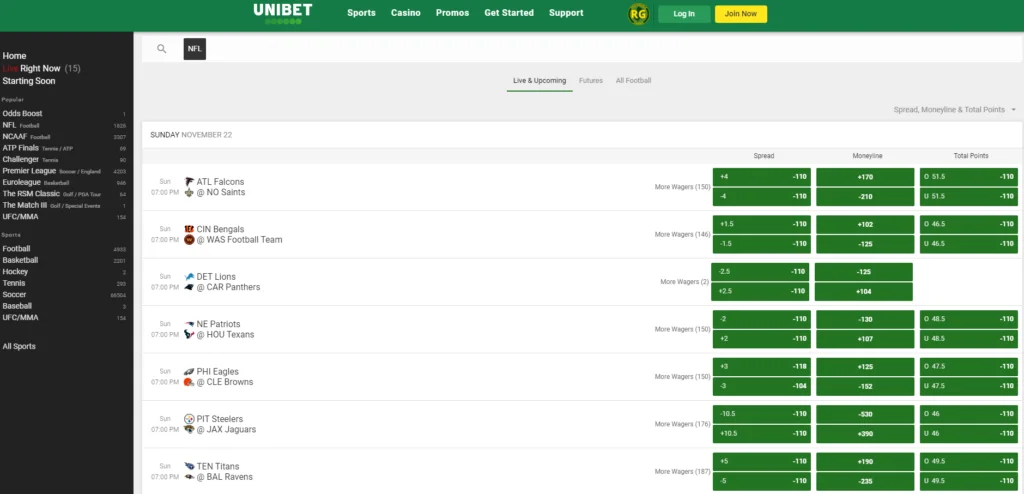Open the Support menu item
The height and width of the screenshot is (494, 1024).
point(566,13)
